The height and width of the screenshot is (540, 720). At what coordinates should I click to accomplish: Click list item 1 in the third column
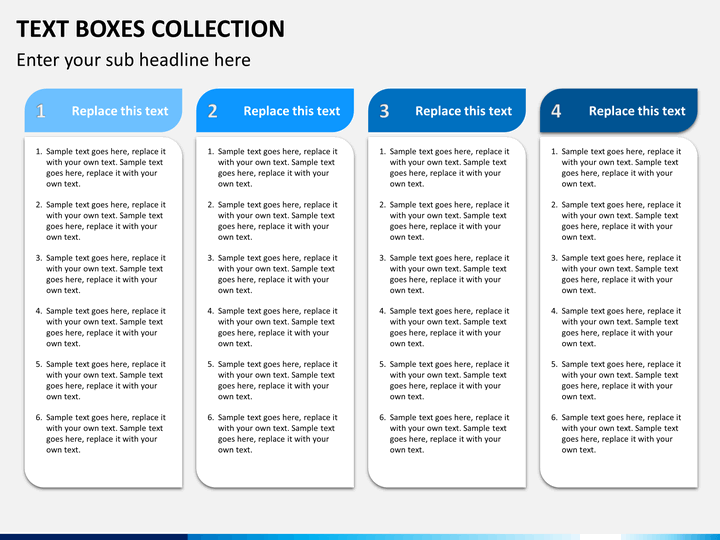click(444, 168)
